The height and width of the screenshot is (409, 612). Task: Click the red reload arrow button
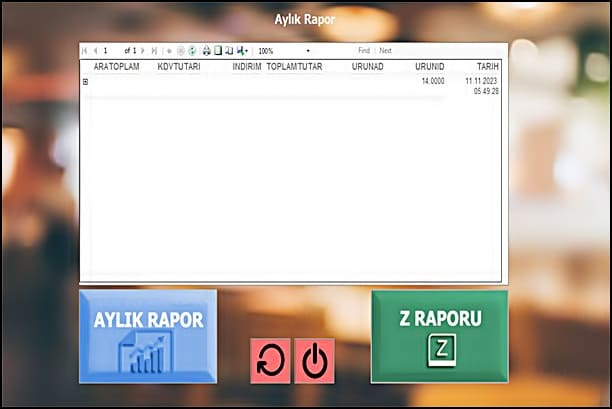click(270, 361)
